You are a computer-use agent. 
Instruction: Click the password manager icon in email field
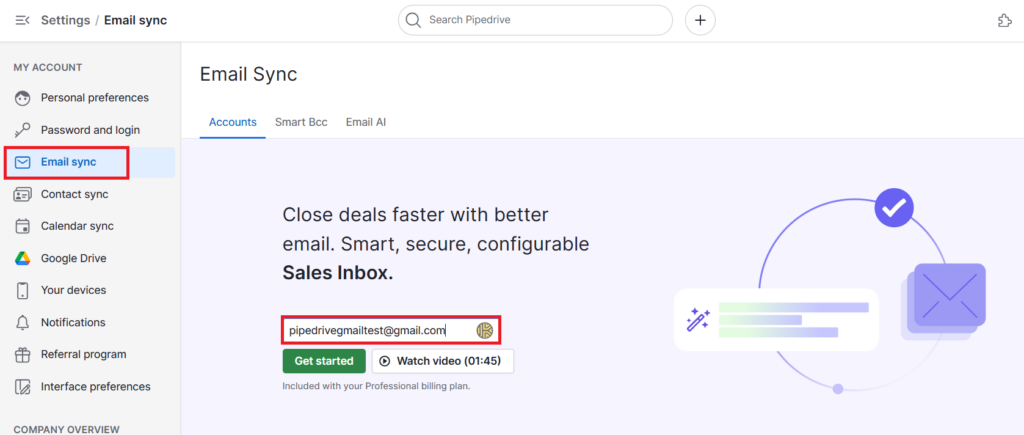[485, 330]
